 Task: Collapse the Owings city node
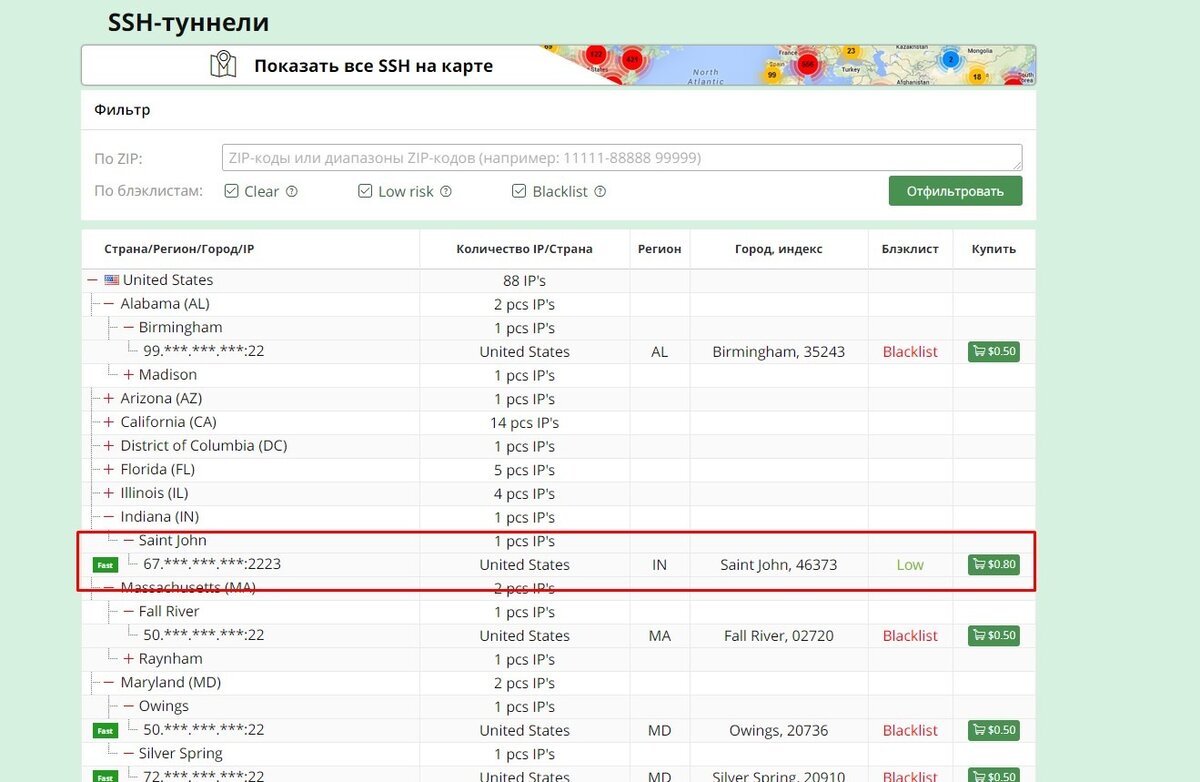(128, 706)
